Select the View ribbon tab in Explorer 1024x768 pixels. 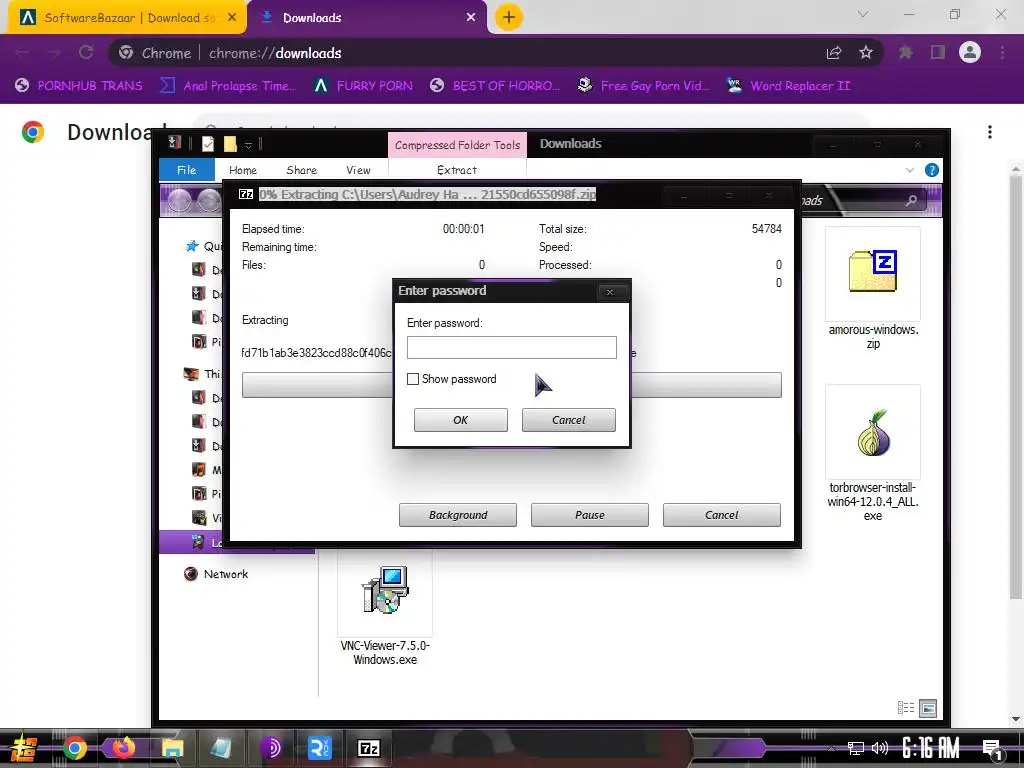point(359,170)
